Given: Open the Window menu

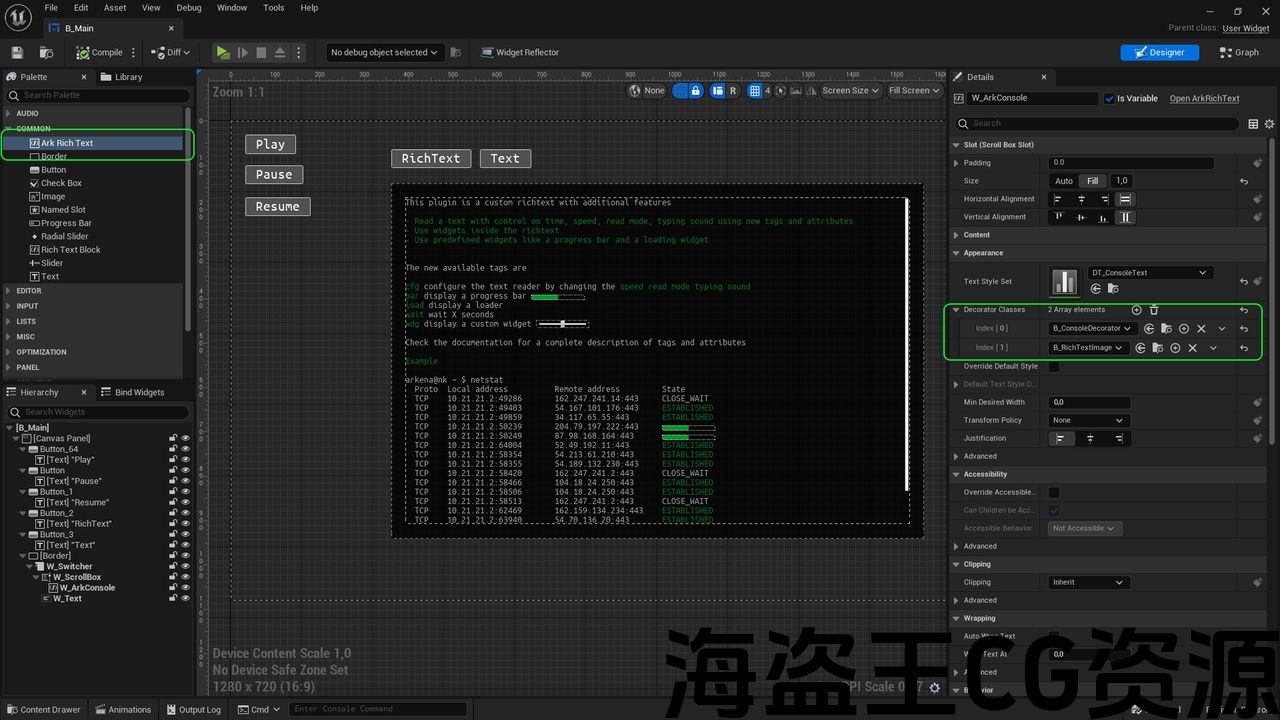Looking at the screenshot, I should pos(231,8).
